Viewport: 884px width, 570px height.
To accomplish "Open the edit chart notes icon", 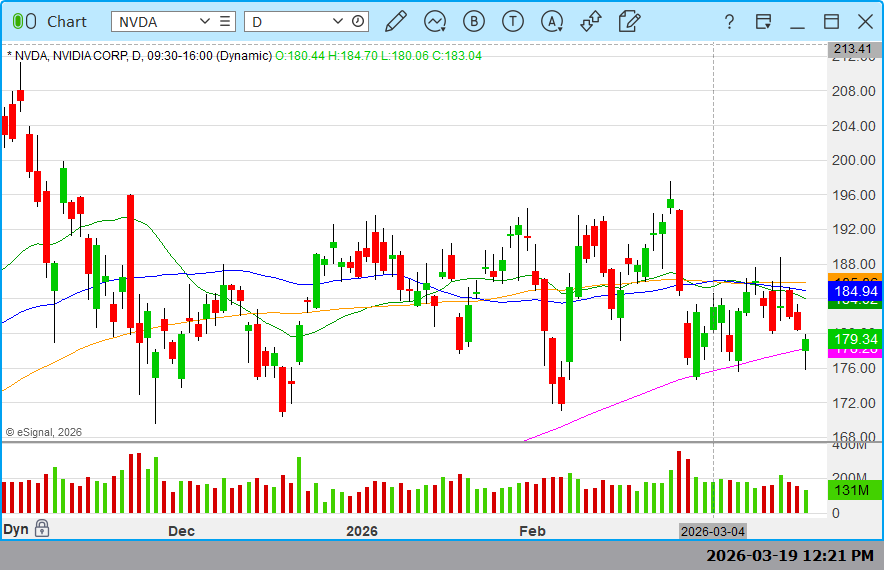I will point(629,22).
